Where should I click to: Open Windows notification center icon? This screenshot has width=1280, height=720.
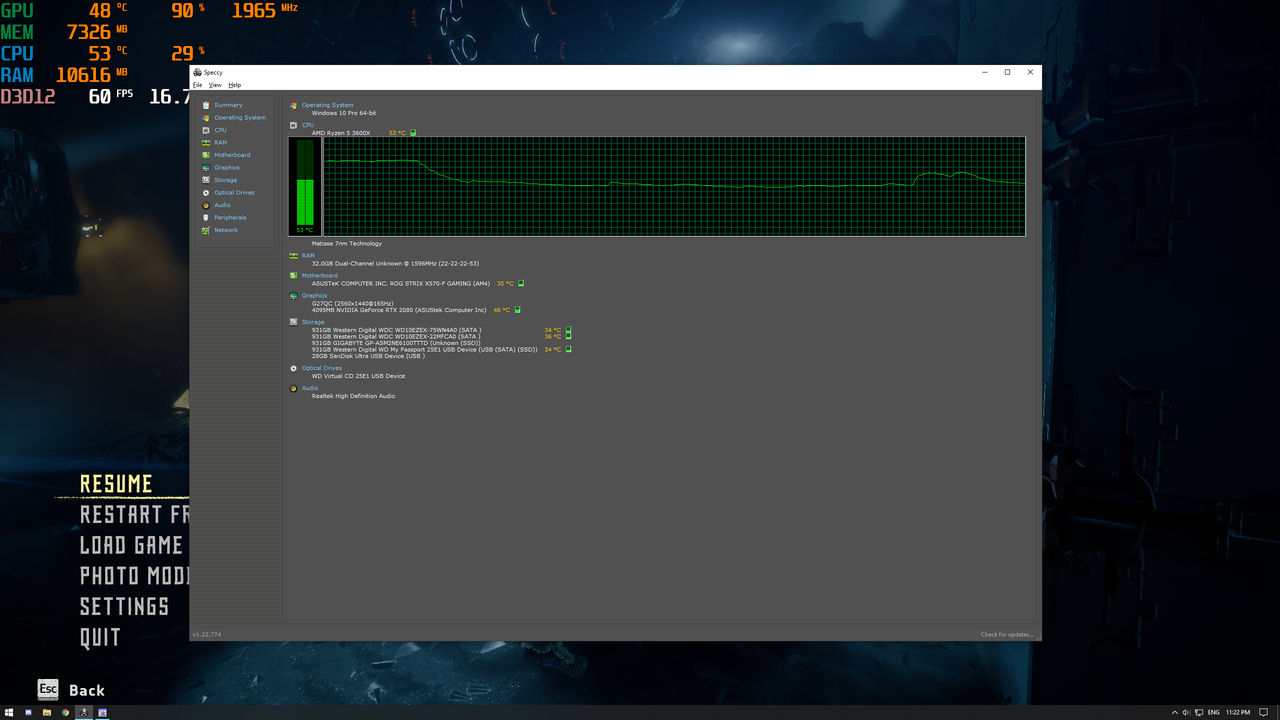coord(1263,713)
